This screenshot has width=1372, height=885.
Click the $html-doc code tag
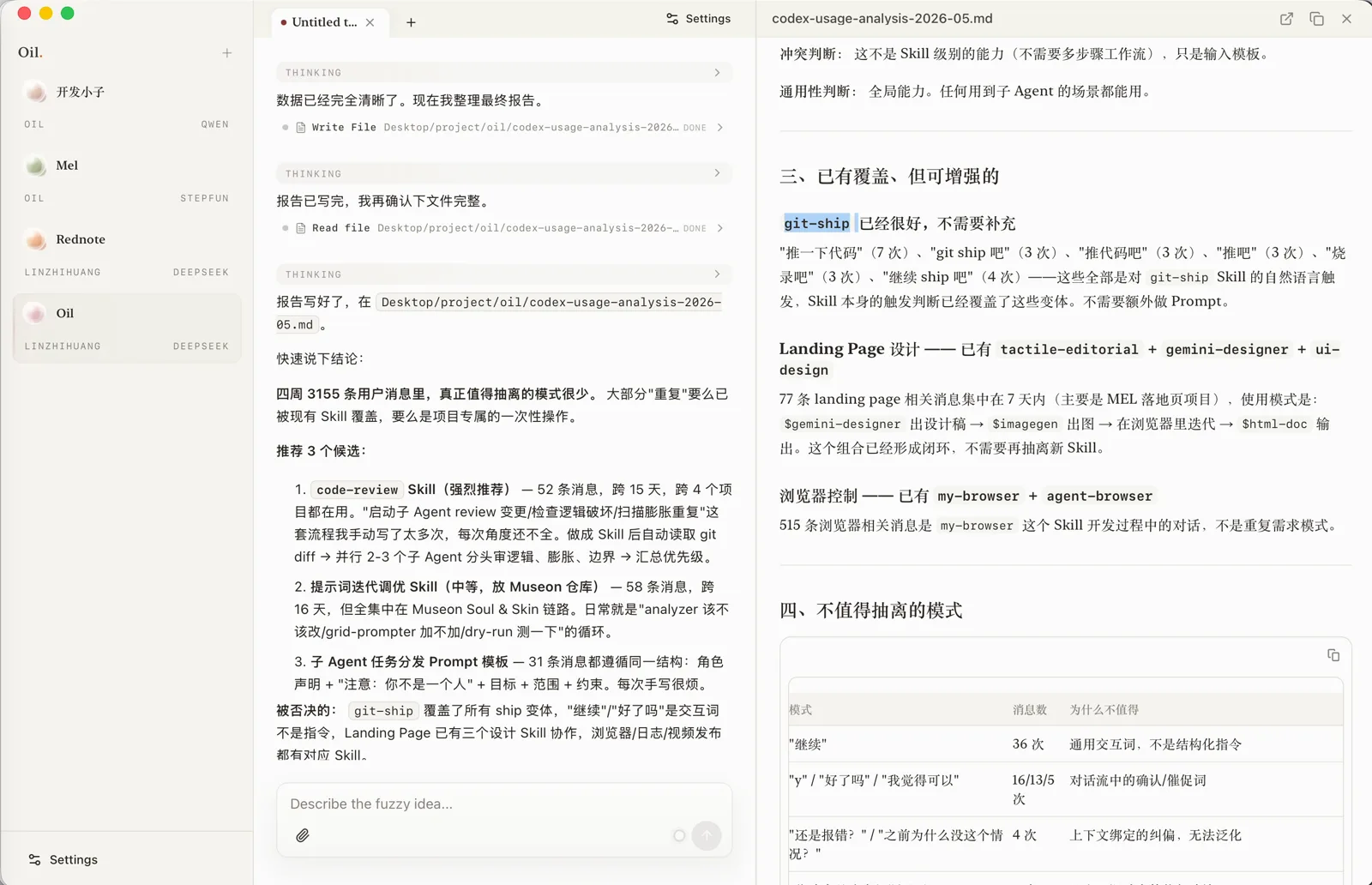coord(1274,424)
